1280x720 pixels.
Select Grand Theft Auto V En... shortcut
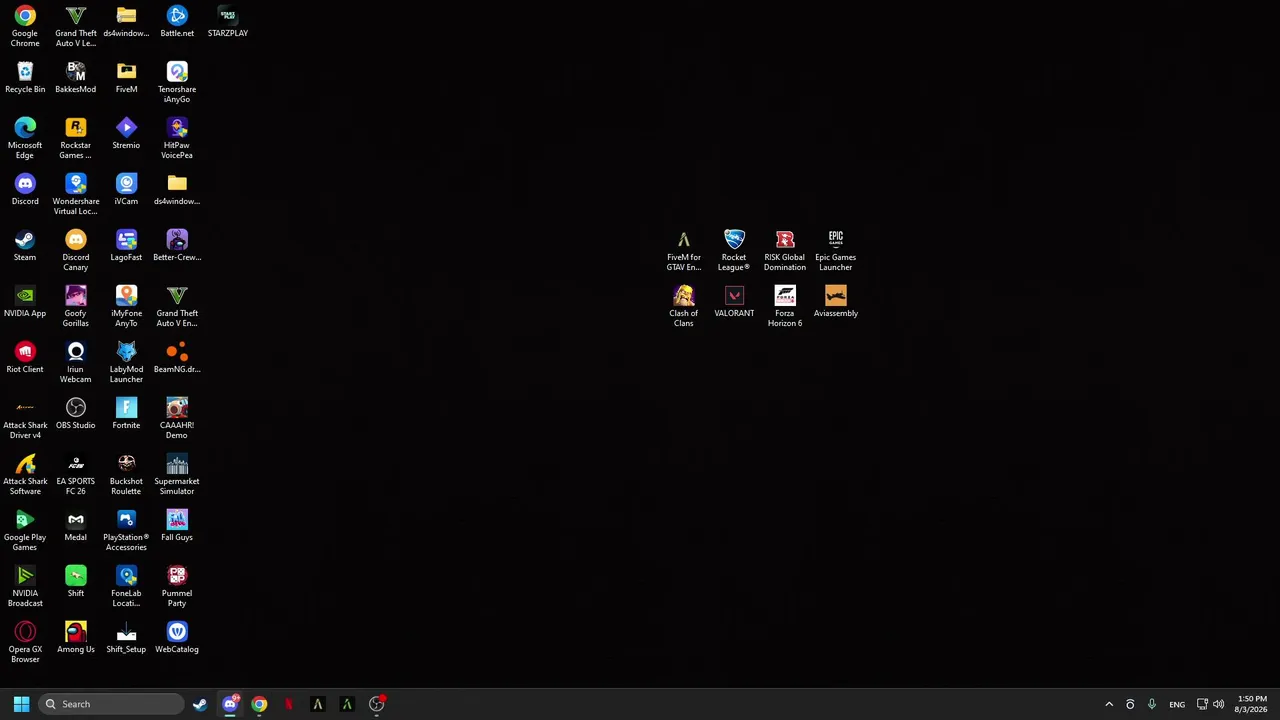177,306
